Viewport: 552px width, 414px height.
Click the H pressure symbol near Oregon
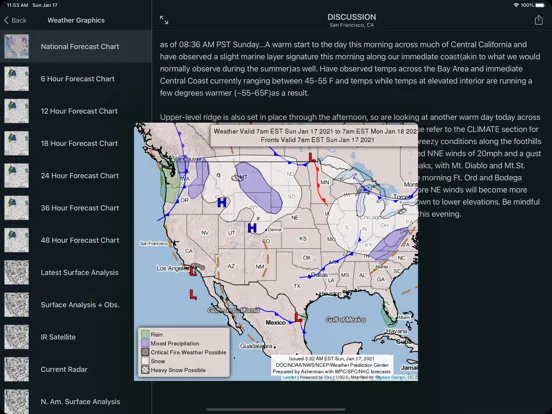coord(222,202)
